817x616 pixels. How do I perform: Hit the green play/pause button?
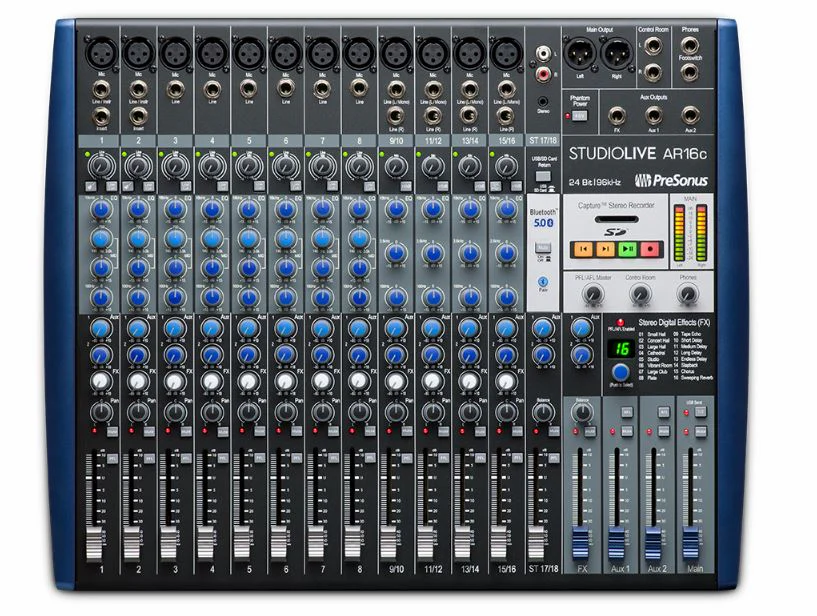tap(628, 249)
